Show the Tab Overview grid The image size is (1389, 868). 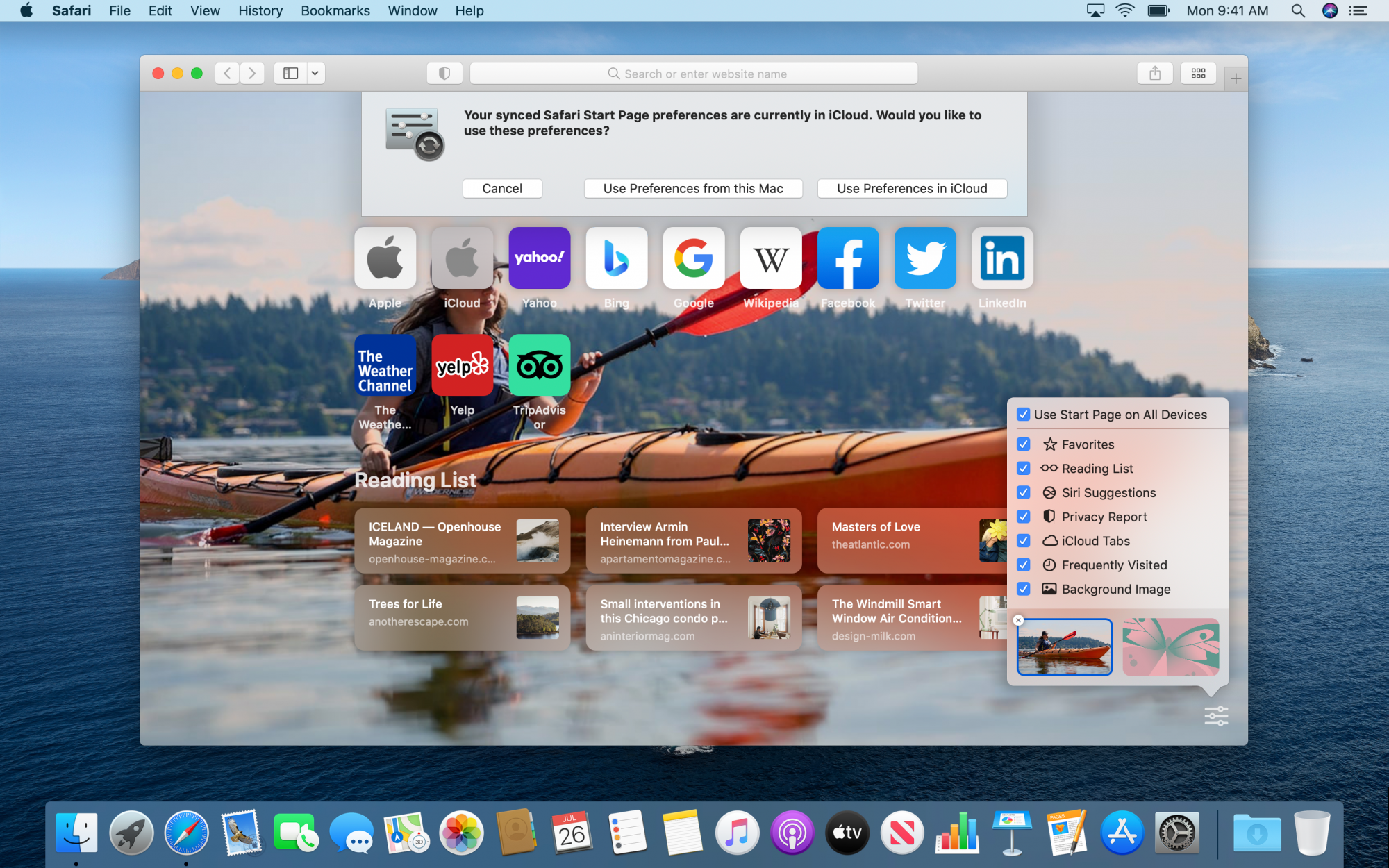[1198, 74]
